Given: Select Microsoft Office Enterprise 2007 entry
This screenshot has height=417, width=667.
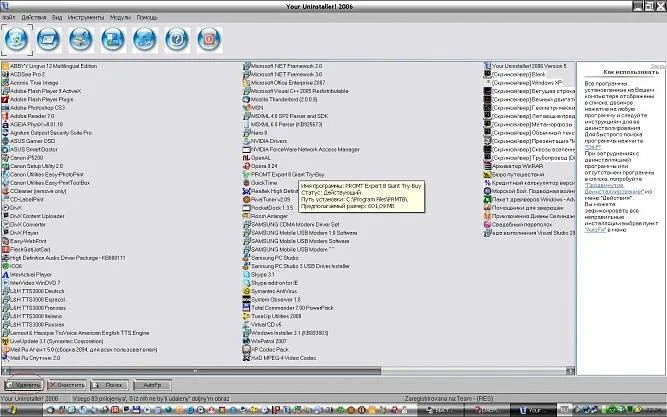Looking at the screenshot, I should 284,83.
